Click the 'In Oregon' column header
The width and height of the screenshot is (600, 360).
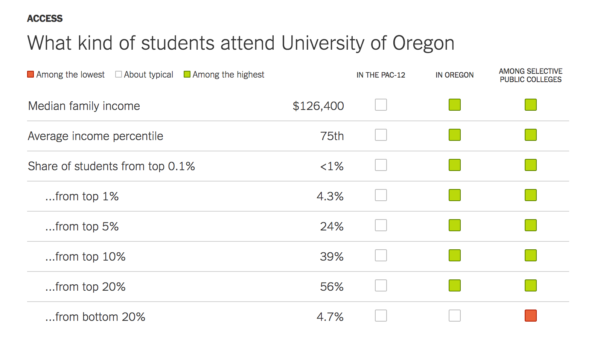[455, 75]
